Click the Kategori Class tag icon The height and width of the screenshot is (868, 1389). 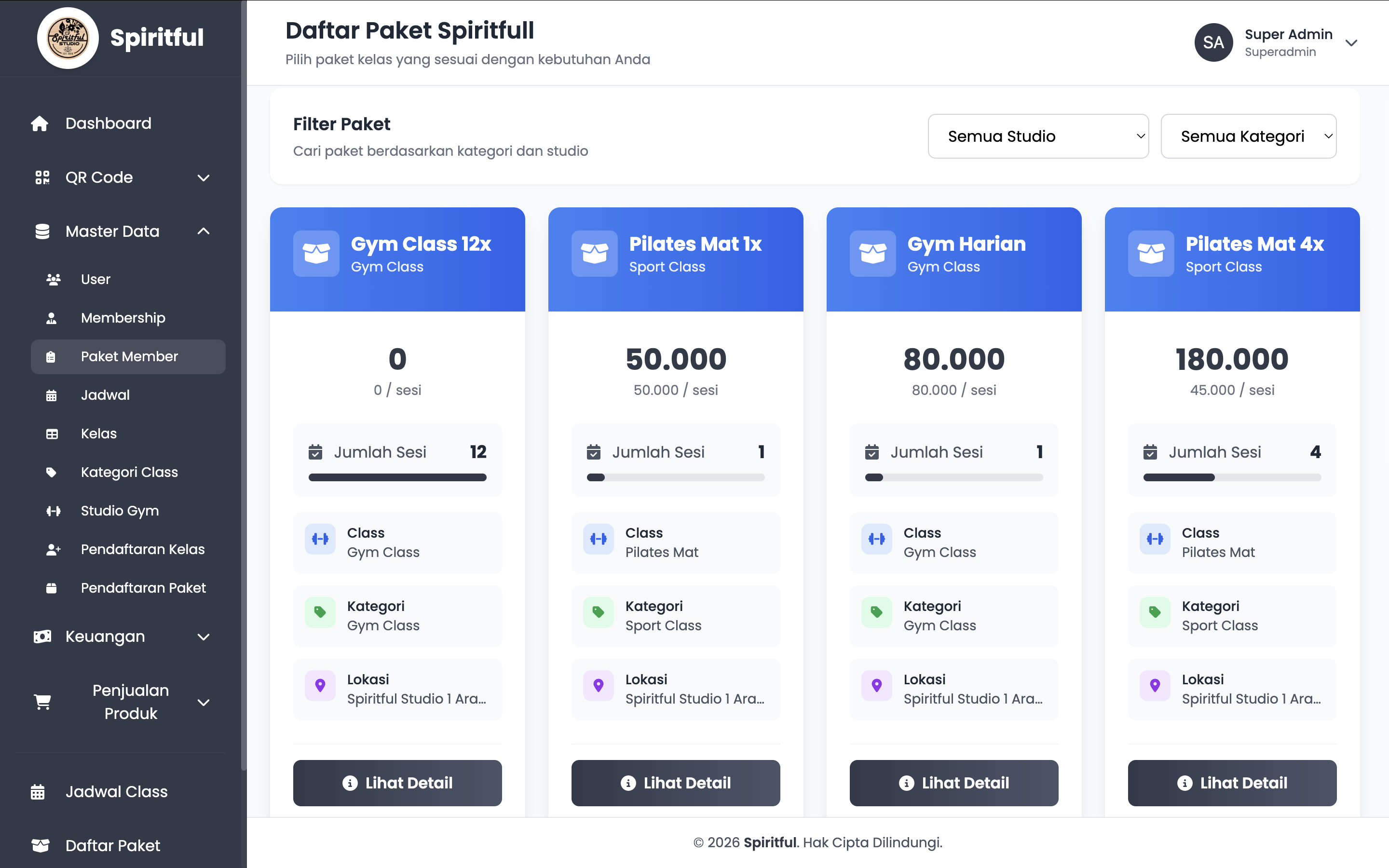(x=52, y=473)
